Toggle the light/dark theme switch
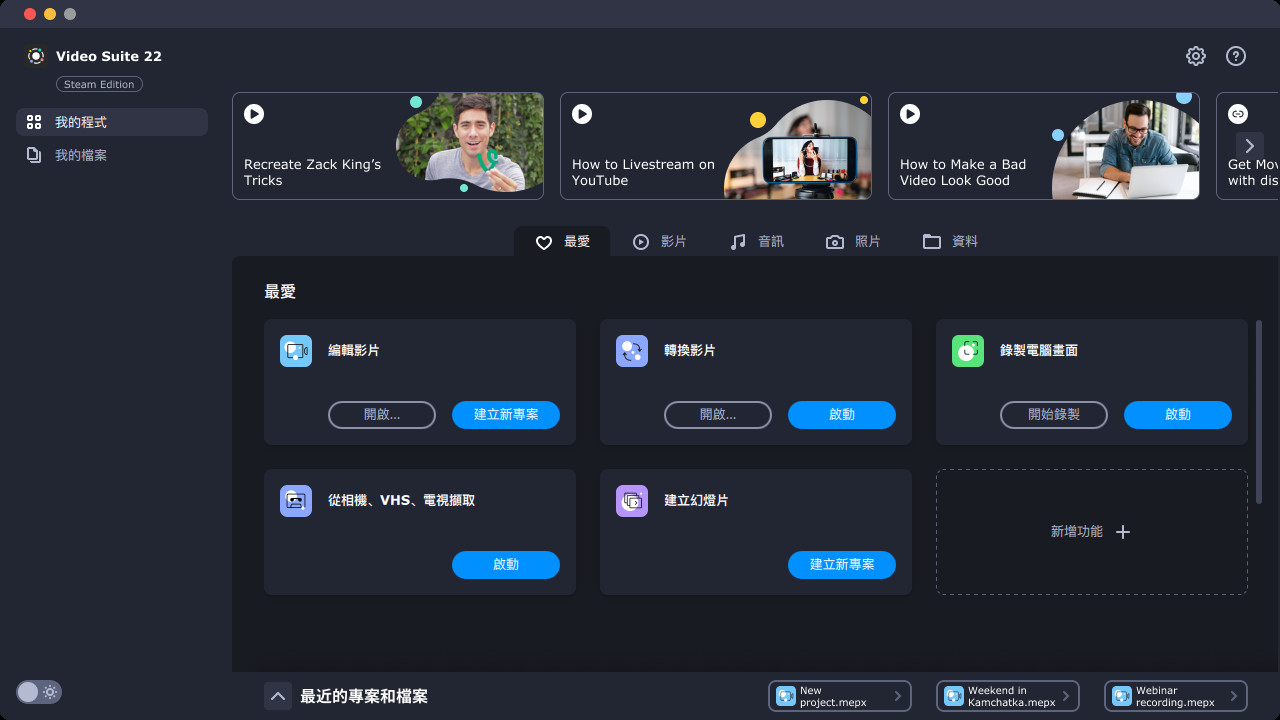Image resolution: width=1280 pixels, height=720 pixels. tap(38, 692)
